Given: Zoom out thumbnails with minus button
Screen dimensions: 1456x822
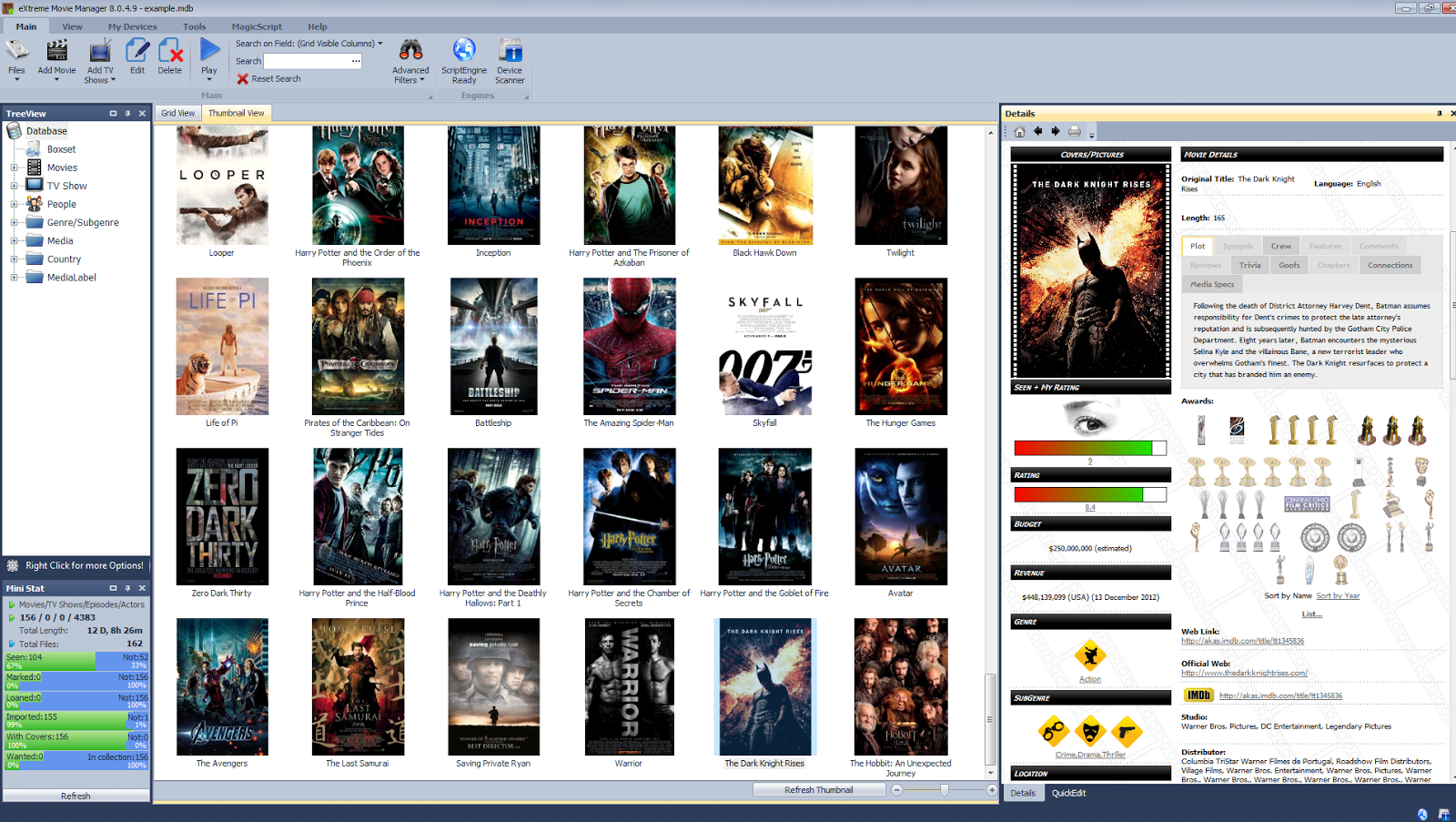Looking at the screenshot, I should 896,790.
